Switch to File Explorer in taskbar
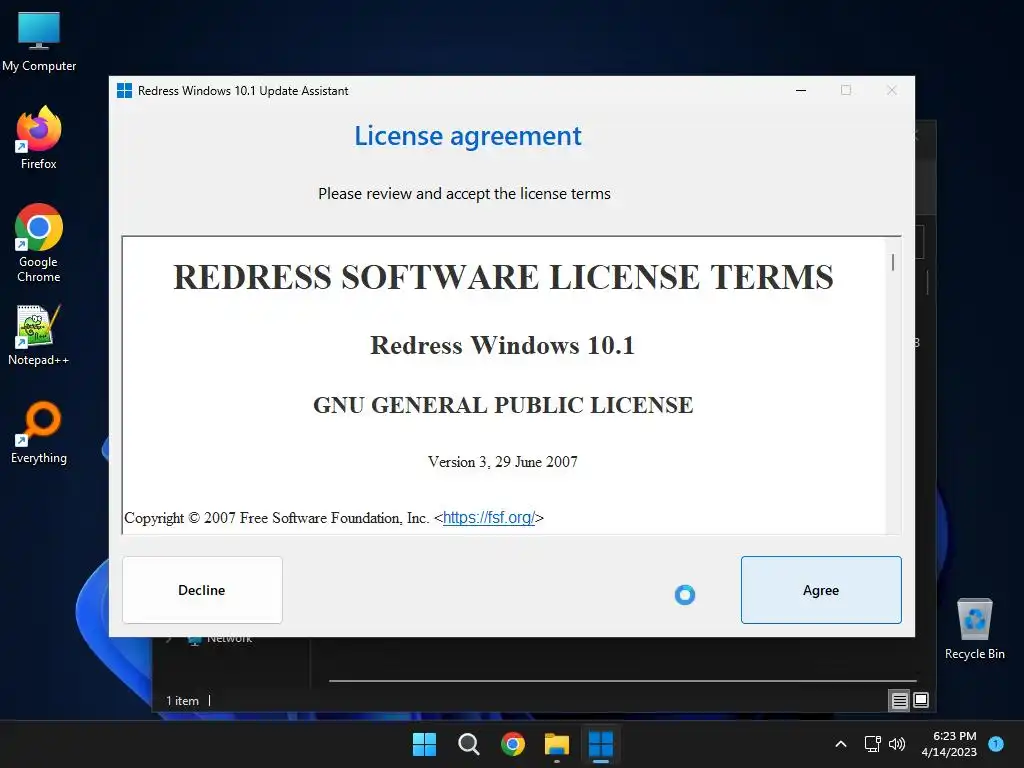This screenshot has width=1024, height=768. click(x=557, y=744)
